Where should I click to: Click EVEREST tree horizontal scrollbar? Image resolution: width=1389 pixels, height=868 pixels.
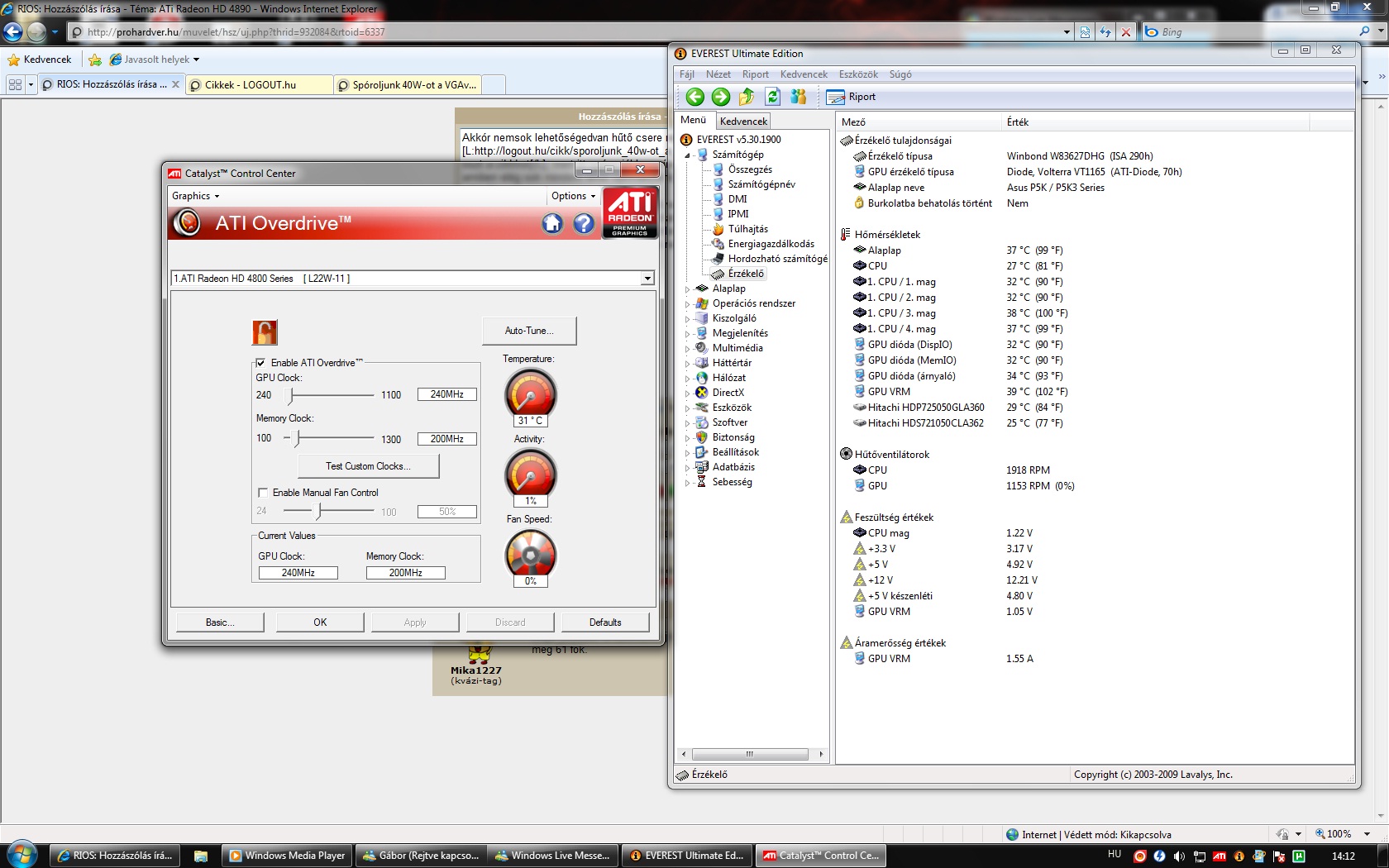click(x=750, y=754)
